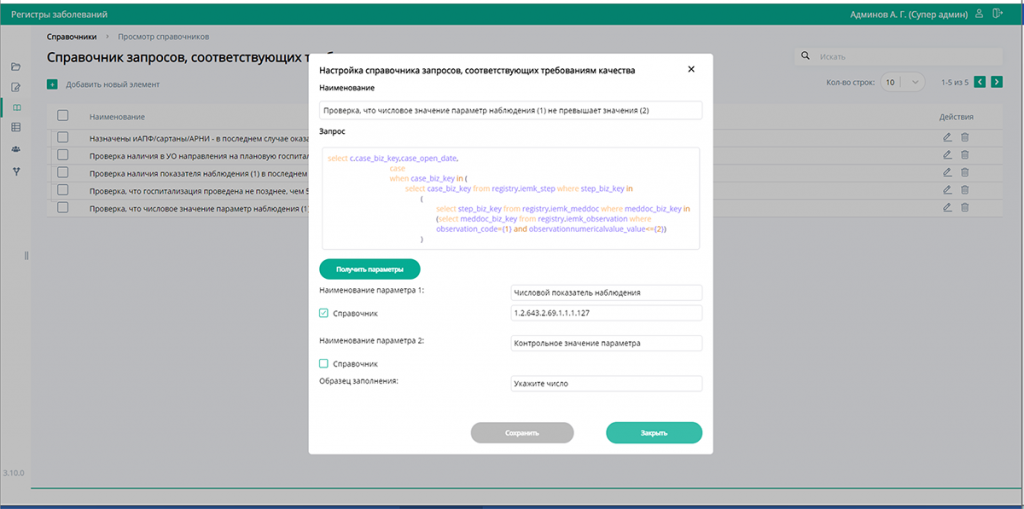Screen dimensions: 1024x509
Task: Open the users group sidebar icon
Action: [16, 149]
